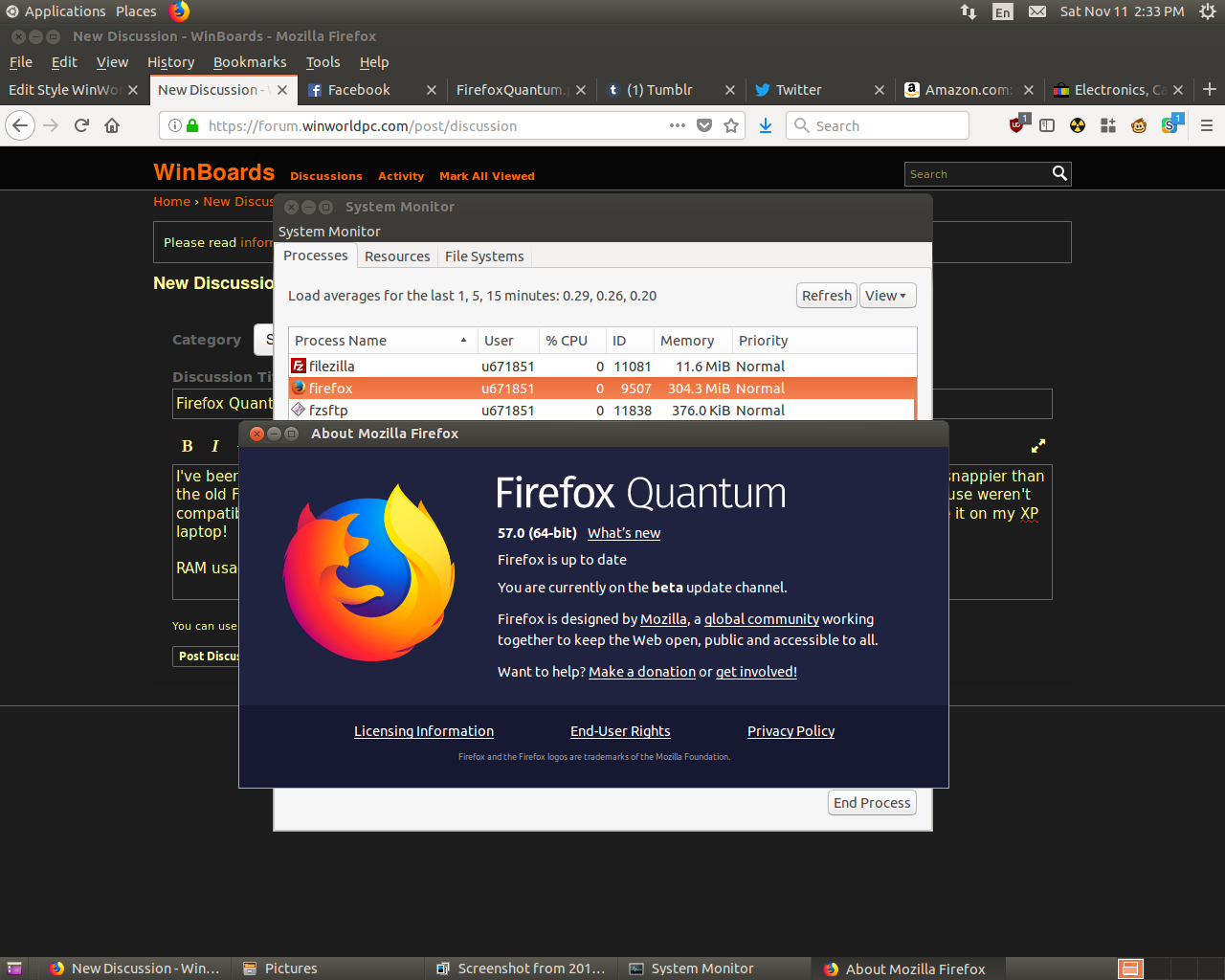Open the mail indicator in the panel
The width and height of the screenshot is (1225, 980).
click(x=1037, y=11)
